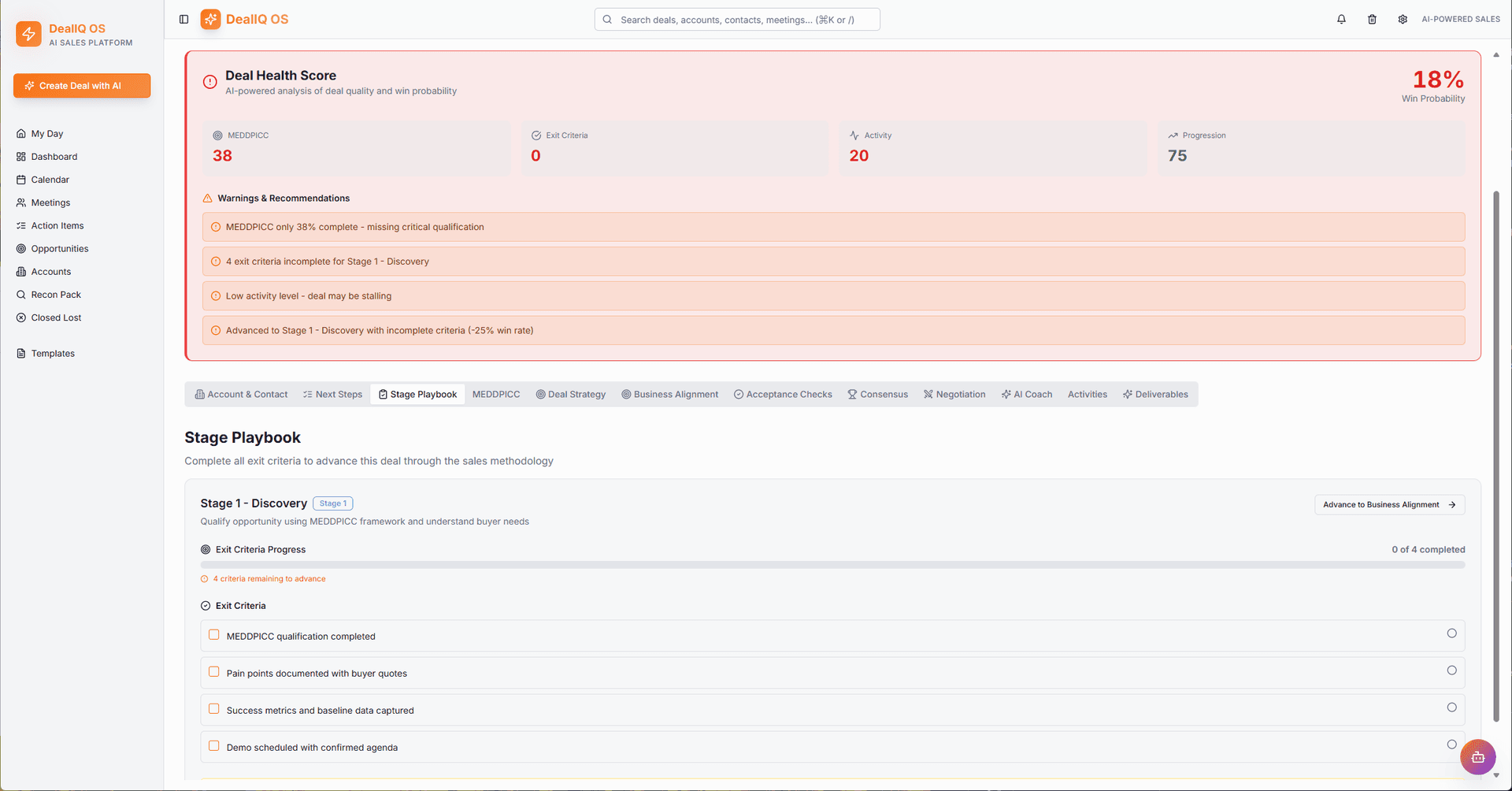Click Advance to Business Alignment button
Image resolution: width=1512 pixels, height=791 pixels.
click(1389, 505)
